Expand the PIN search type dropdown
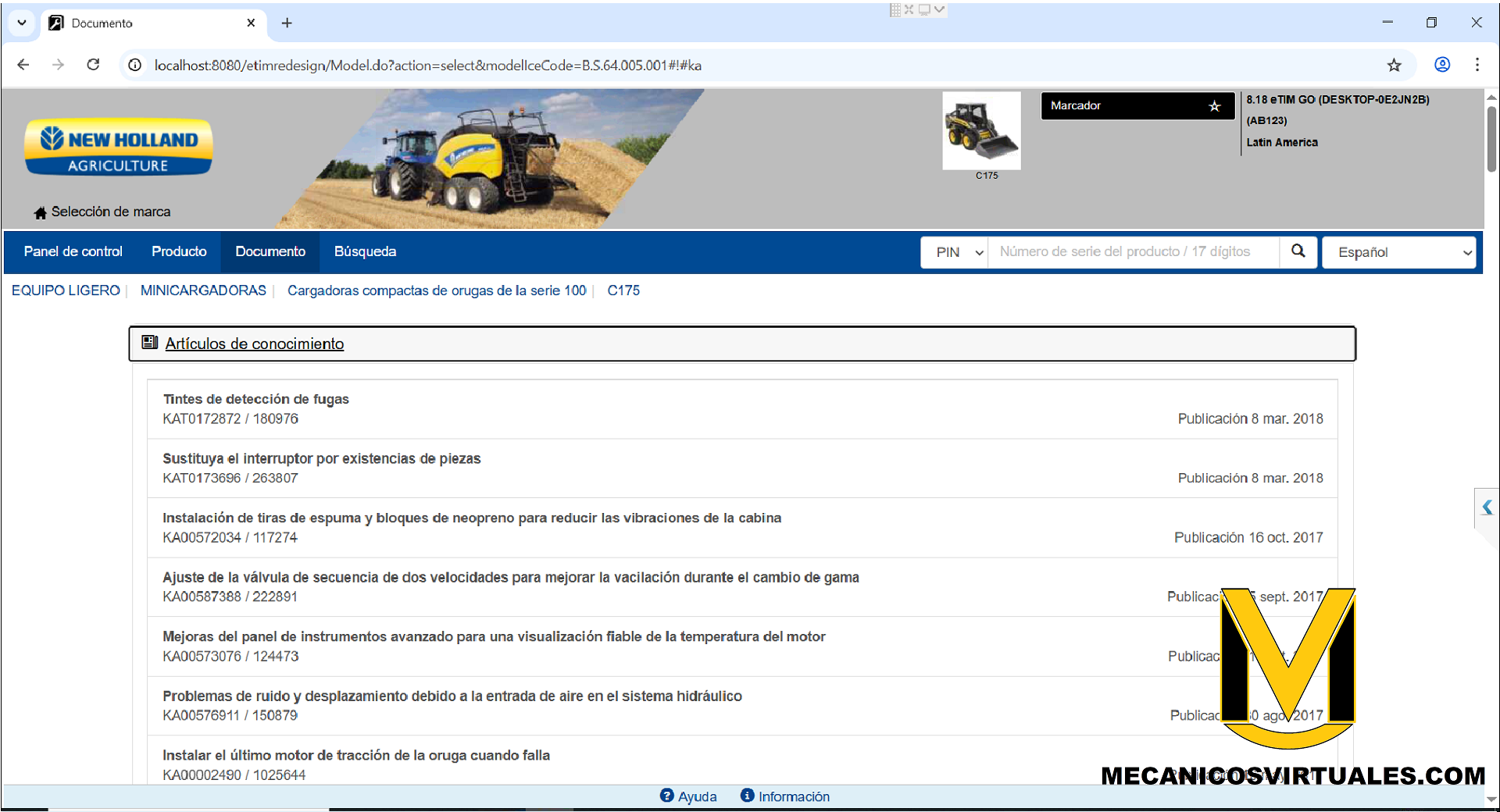1500x812 pixels. (955, 252)
